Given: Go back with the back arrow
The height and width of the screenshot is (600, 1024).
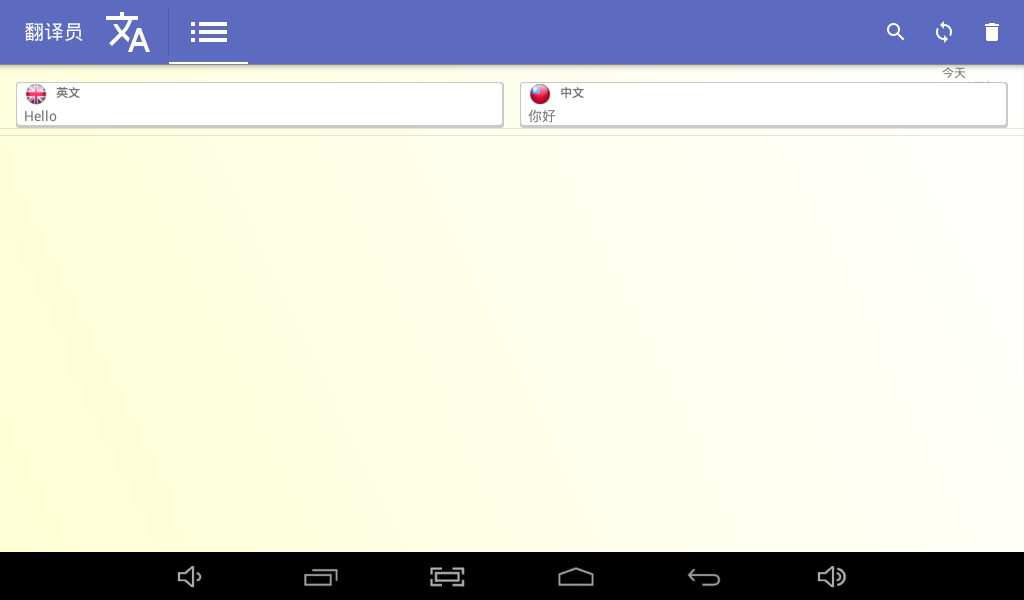Looking at the screenshot, I should pyautogui.click(x=704, y=577).
